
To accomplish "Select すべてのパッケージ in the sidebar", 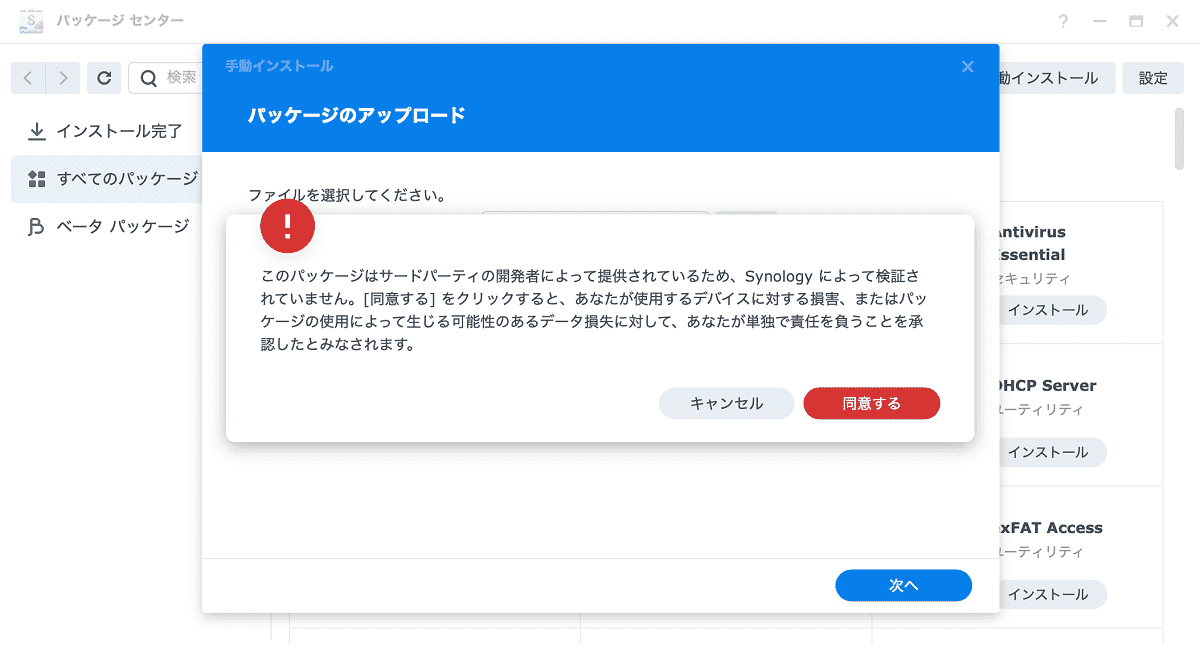I will pyautogui.click(x=105, y=179).
